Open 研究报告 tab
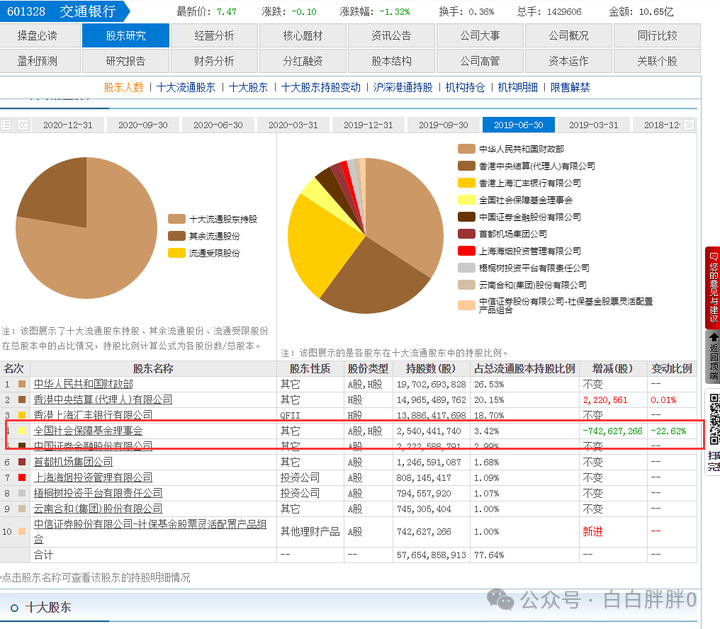720x629 pixels. click(126, 61)
